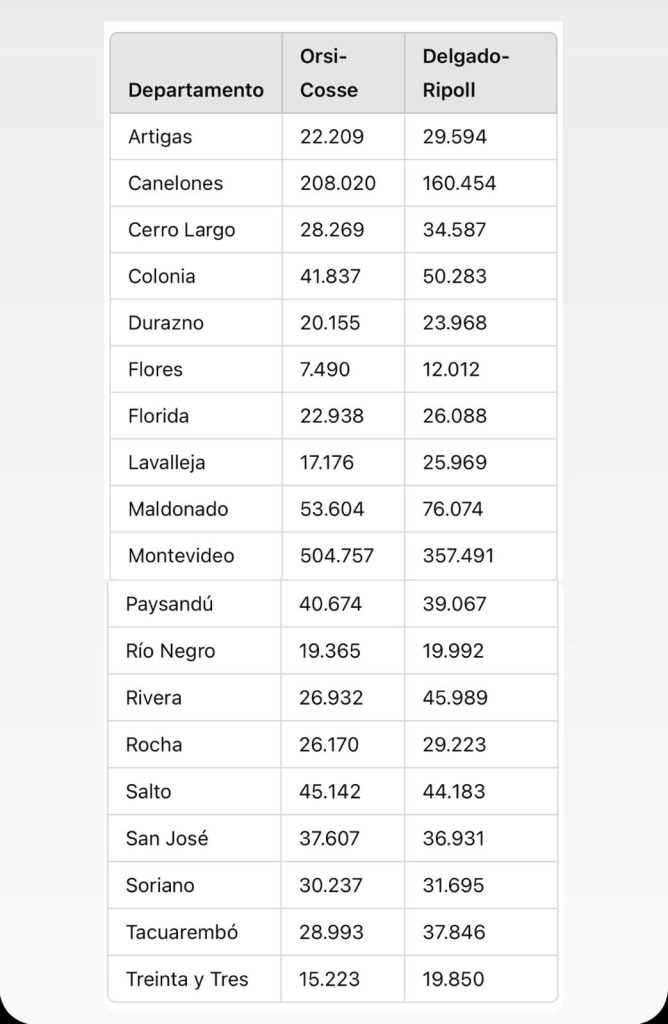Click the 39.067 value for Paysandú
Viewport: 668px width, 1024px height.
coord(454,604)
